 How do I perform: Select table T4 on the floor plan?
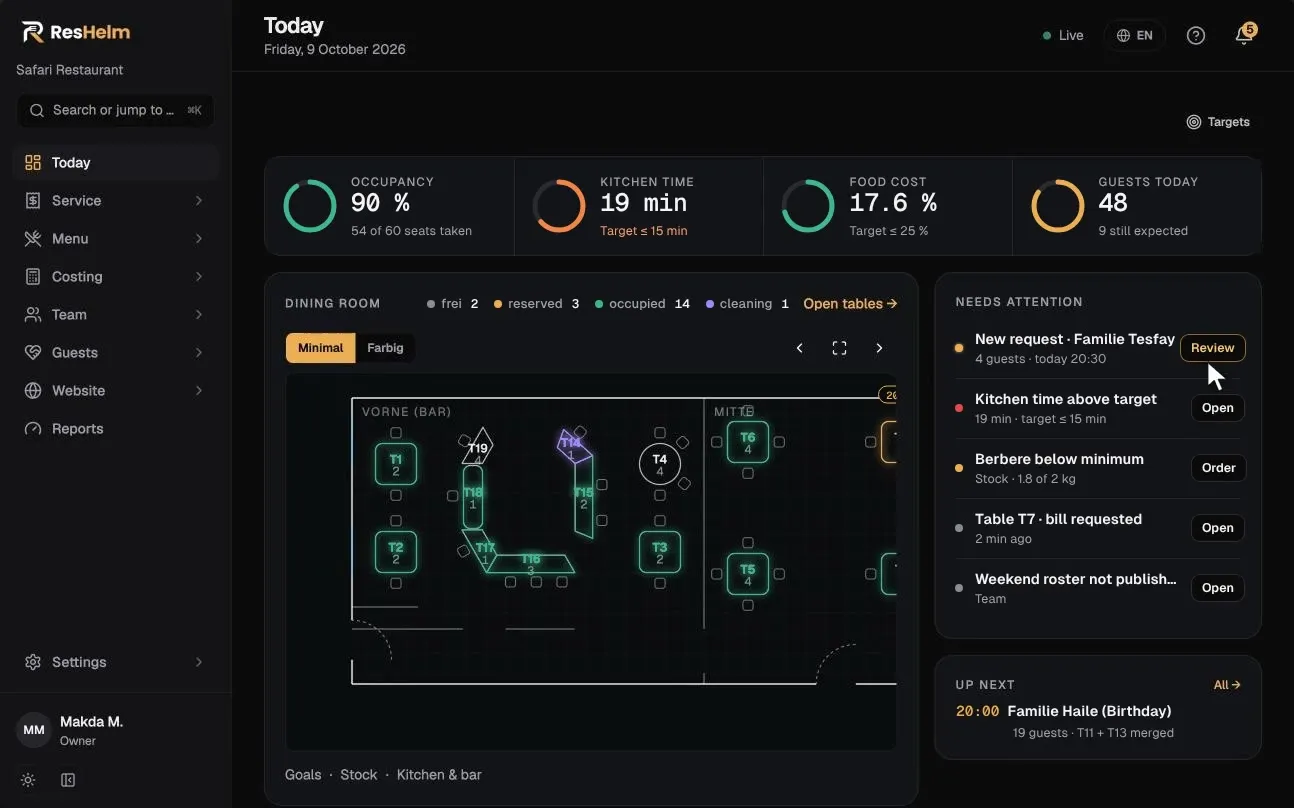coord(660,464)
